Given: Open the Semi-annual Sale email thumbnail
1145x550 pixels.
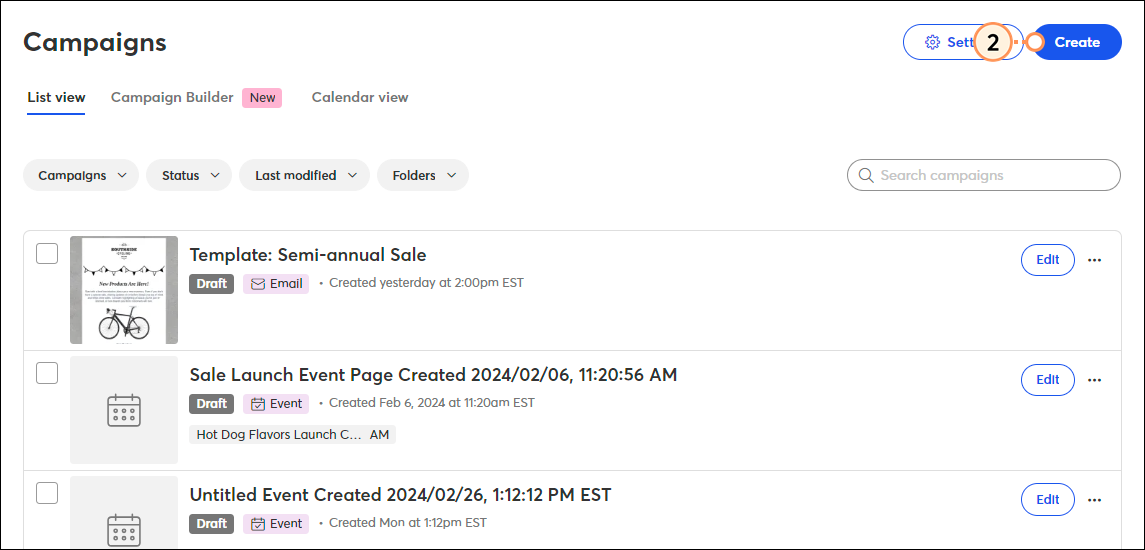Looking at the screenshot, I should 124,290.
